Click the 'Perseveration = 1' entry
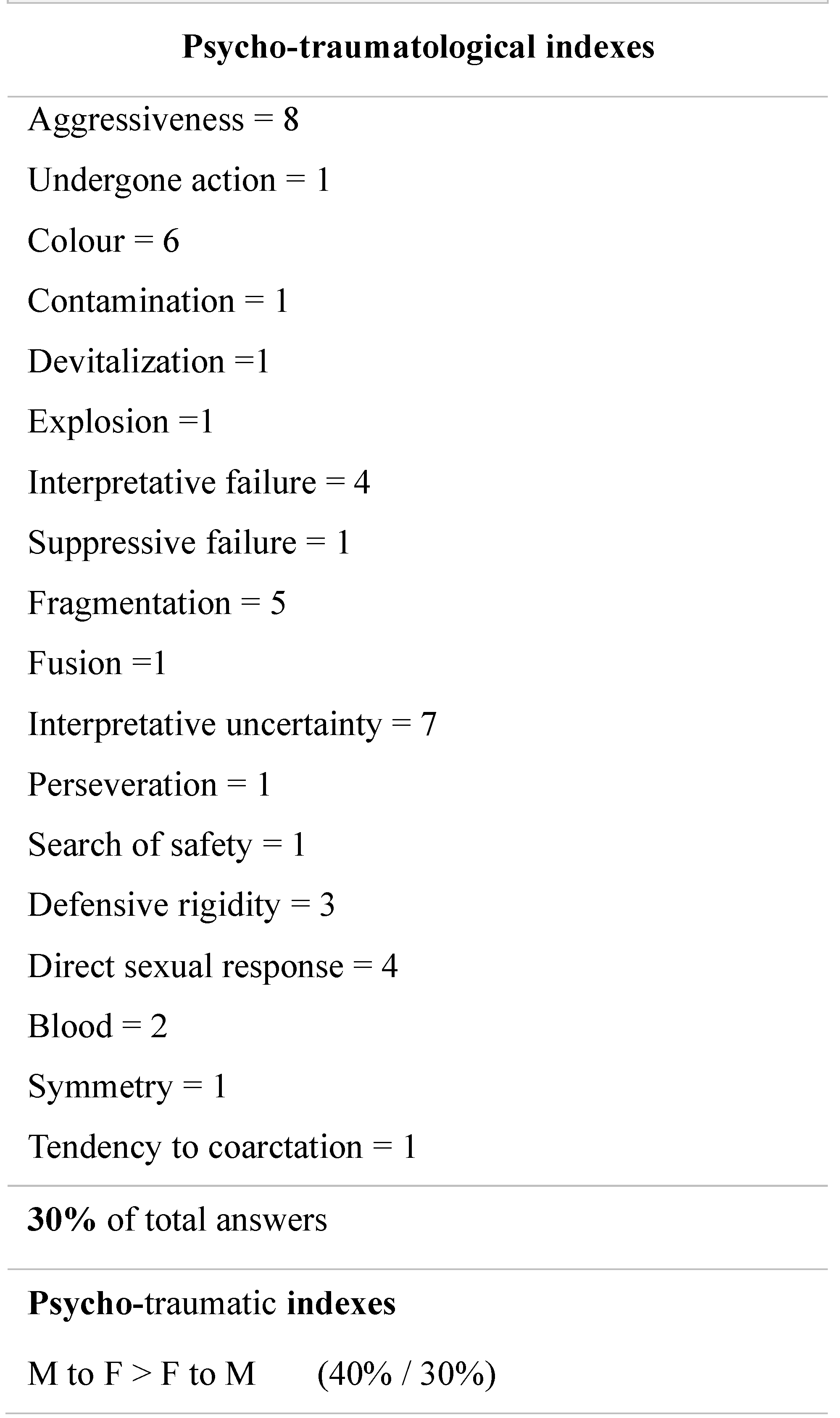The height and width of the screenshot is (1418, 840). [149, 785]
